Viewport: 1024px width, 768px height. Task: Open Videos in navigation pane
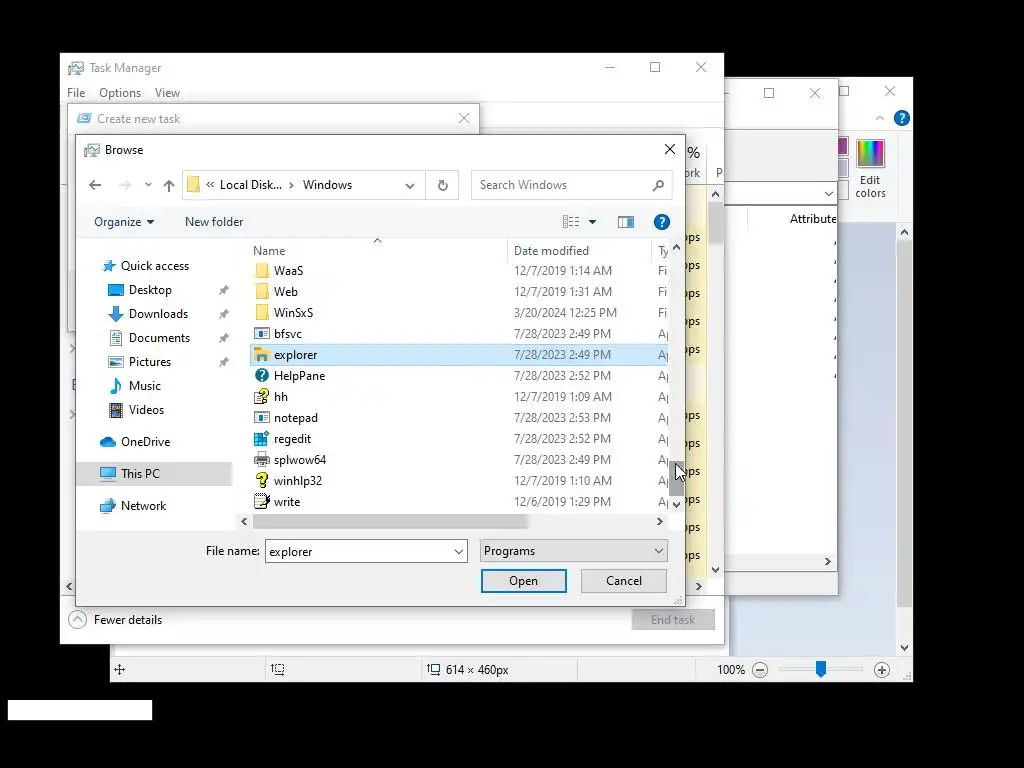click(146, 410)
